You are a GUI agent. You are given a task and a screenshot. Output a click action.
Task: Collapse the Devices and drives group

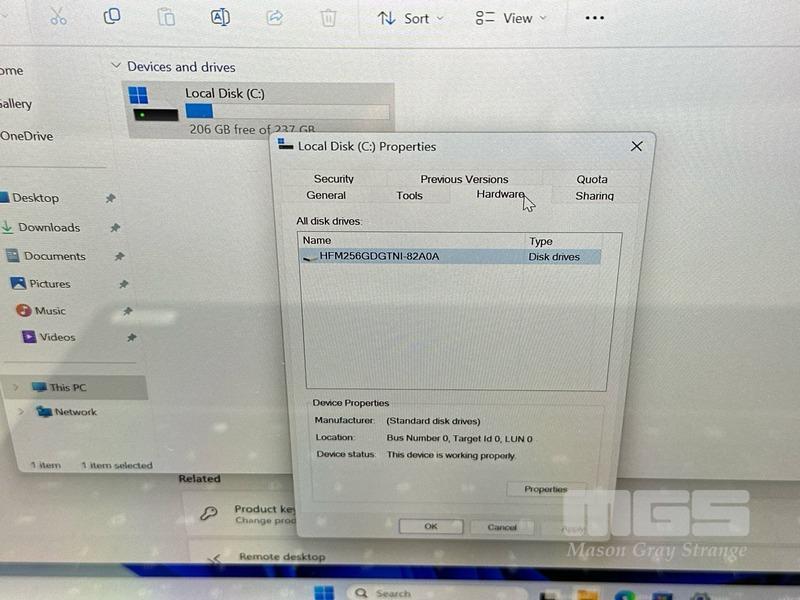click(x=116, y=67)
